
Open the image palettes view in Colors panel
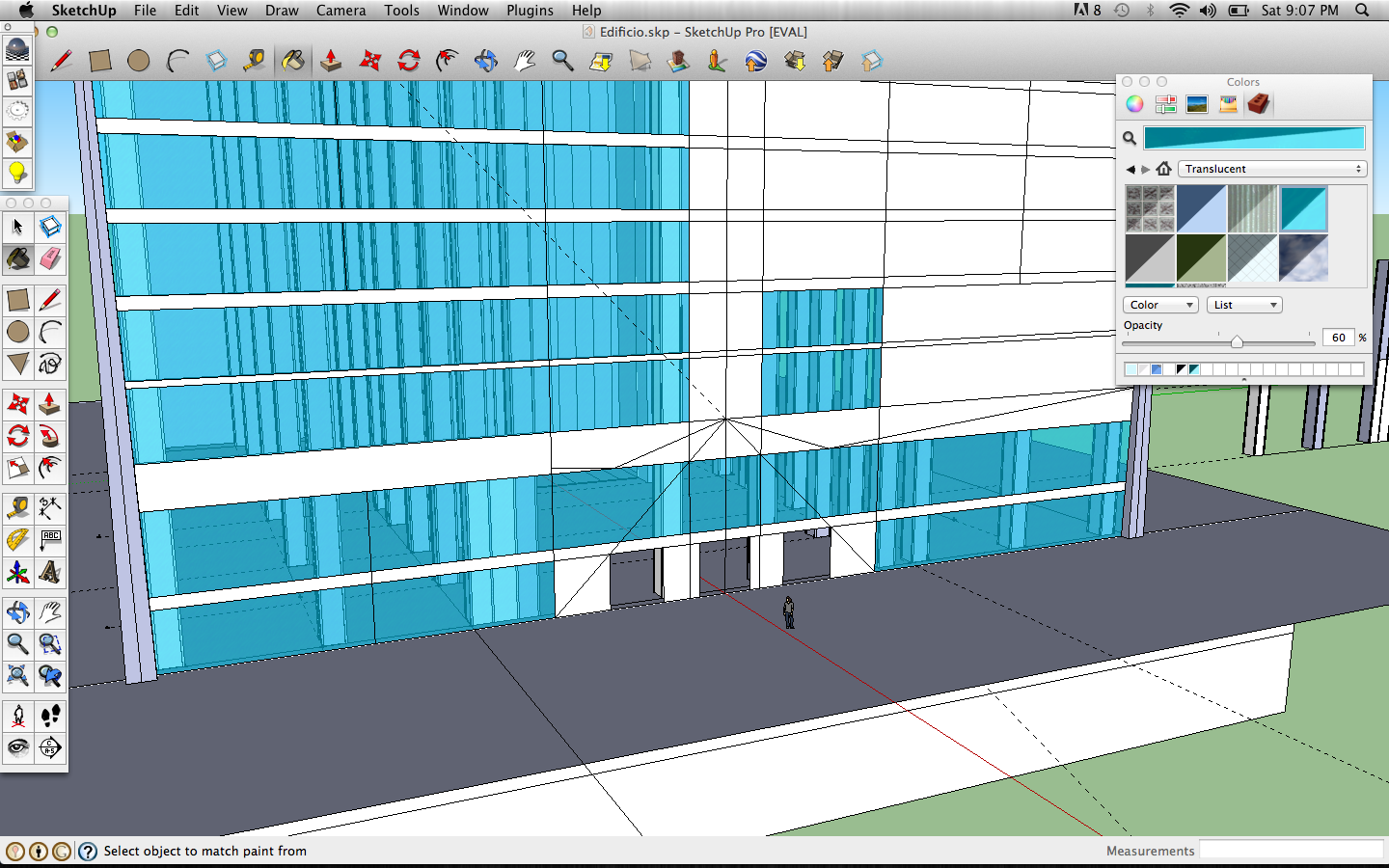pyautogui.click(x=1196, y=103)
